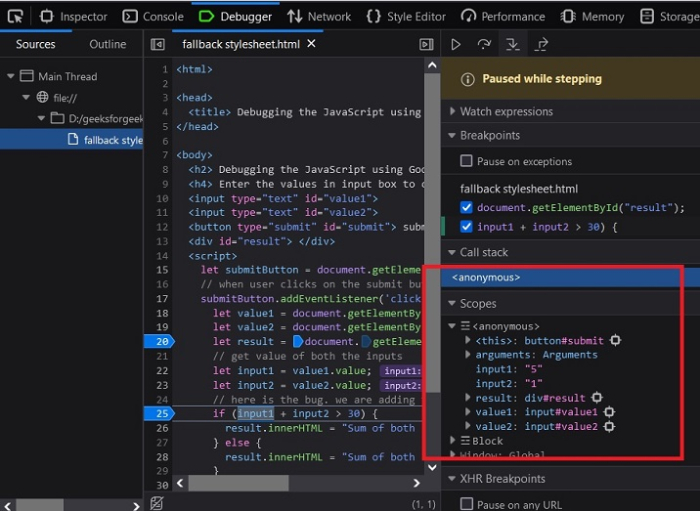Click the Step In icon

[x=512, y=45]
